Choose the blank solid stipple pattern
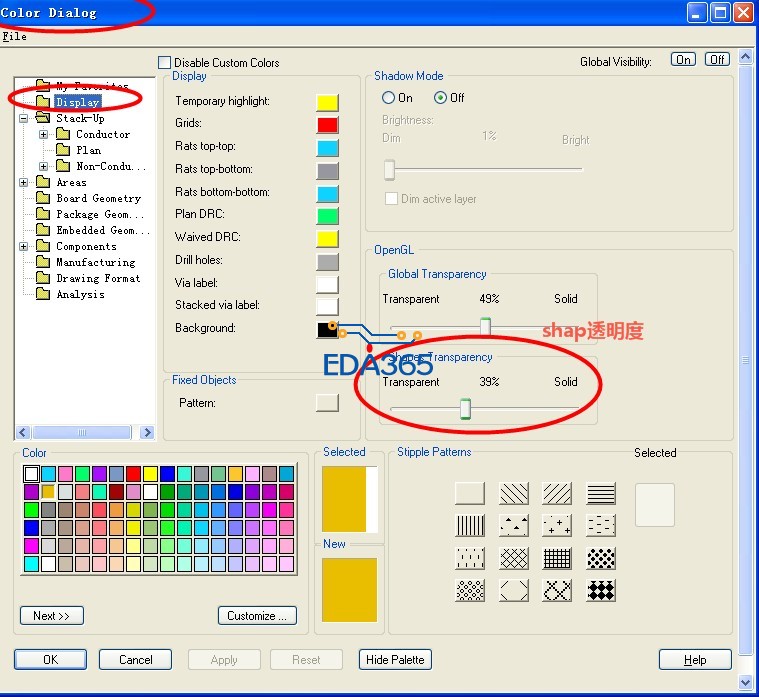Viewport: 759px width, 697px height. tap(470, 493)
